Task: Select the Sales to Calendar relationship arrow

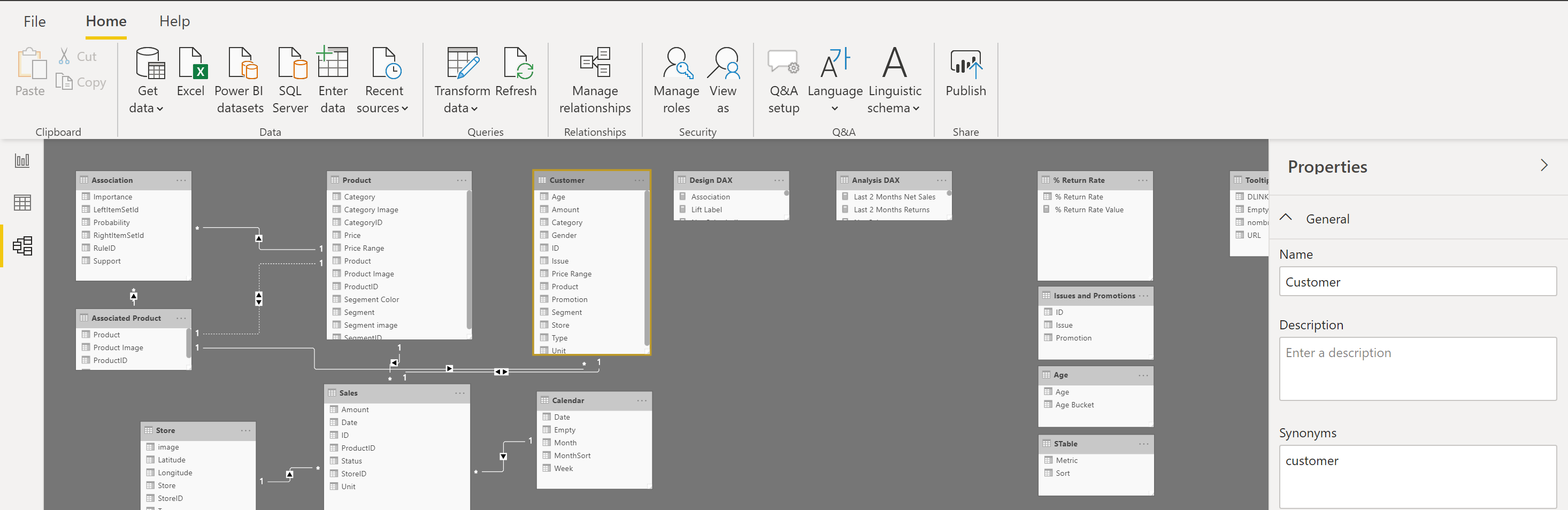Action: pos(503,457)
